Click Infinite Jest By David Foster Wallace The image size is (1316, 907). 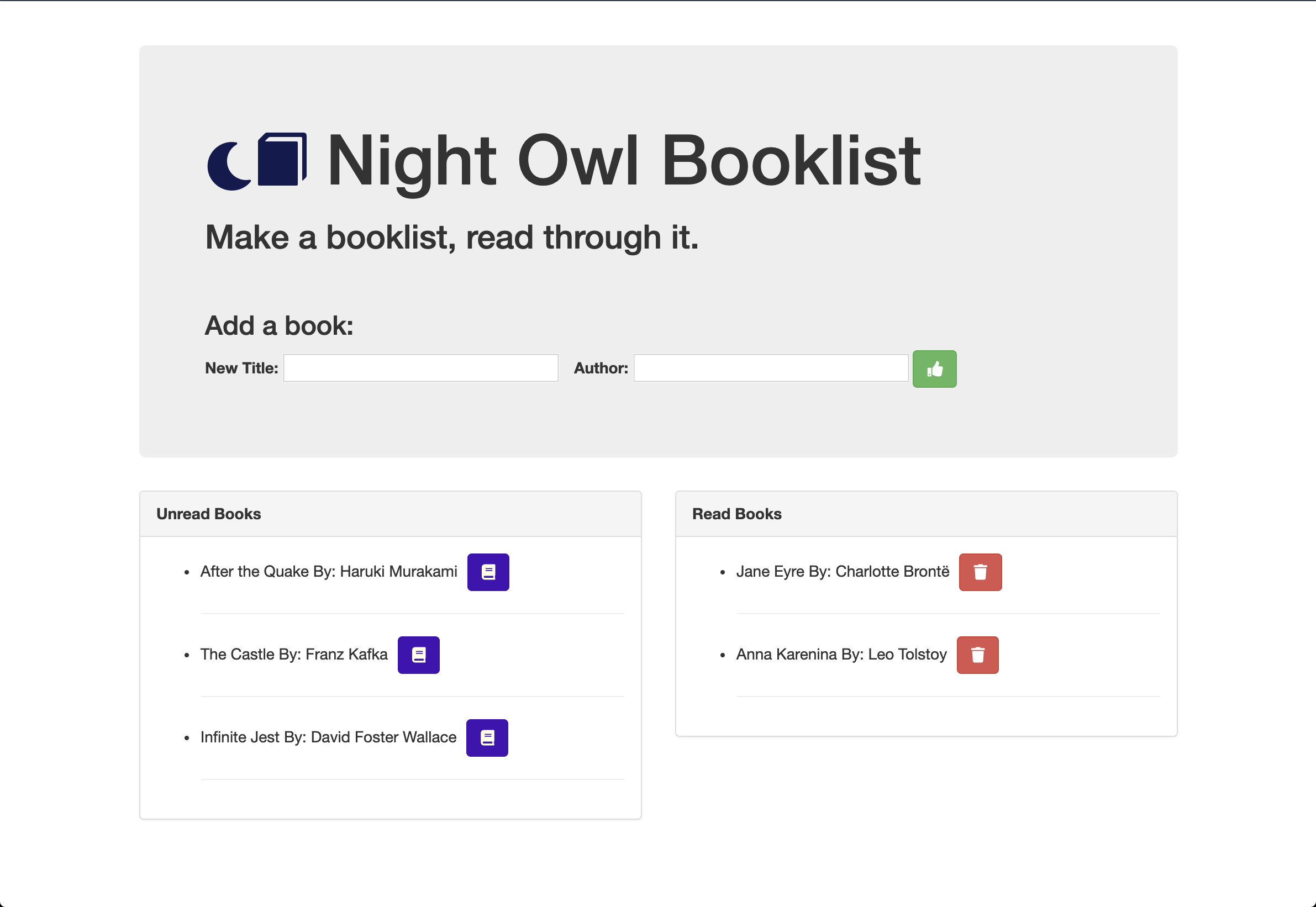point(328,737)
